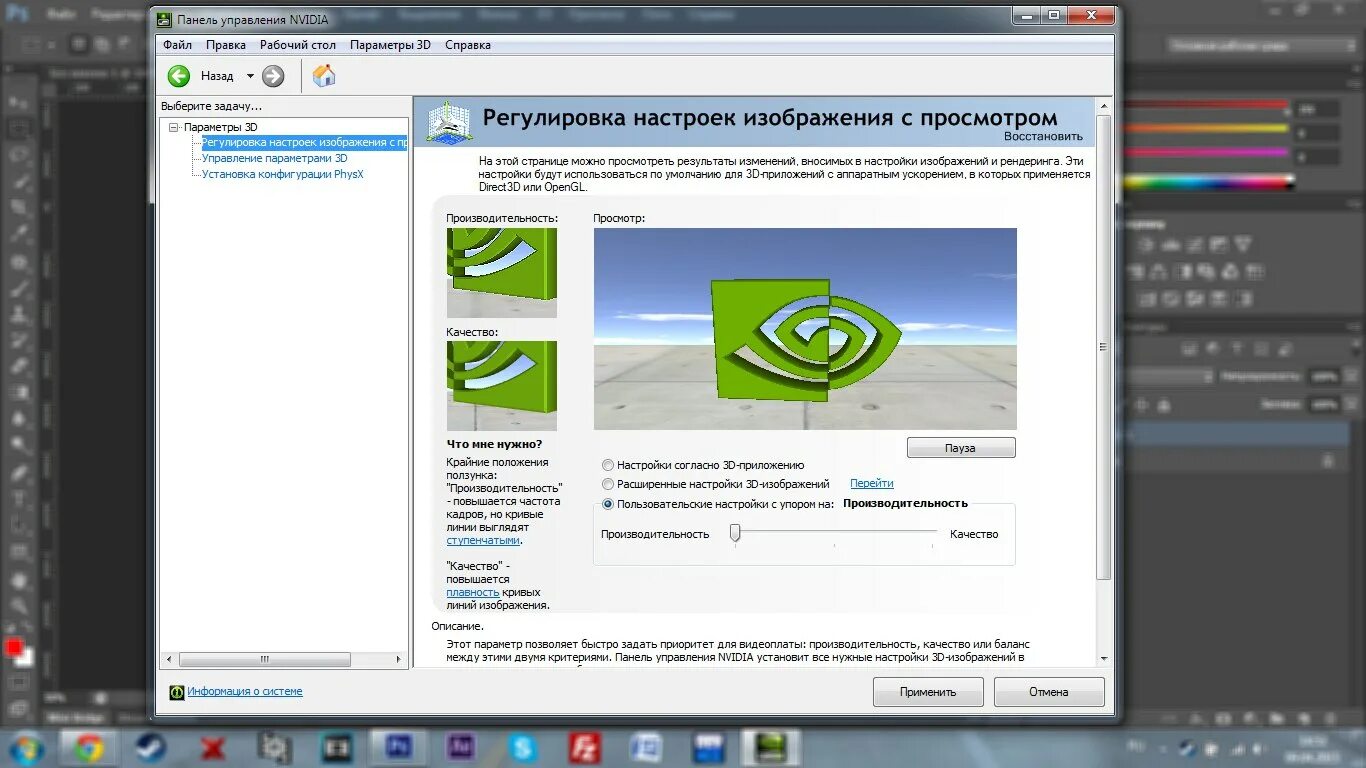Screen dimensions: 1366x768
Task: Open Skype from the taskbar
Action: (x=523, y=748)
